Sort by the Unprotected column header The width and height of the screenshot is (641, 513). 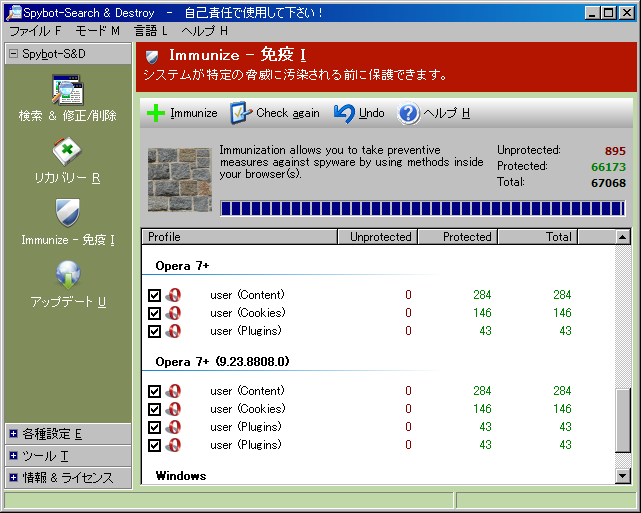[x=377, y=237]
